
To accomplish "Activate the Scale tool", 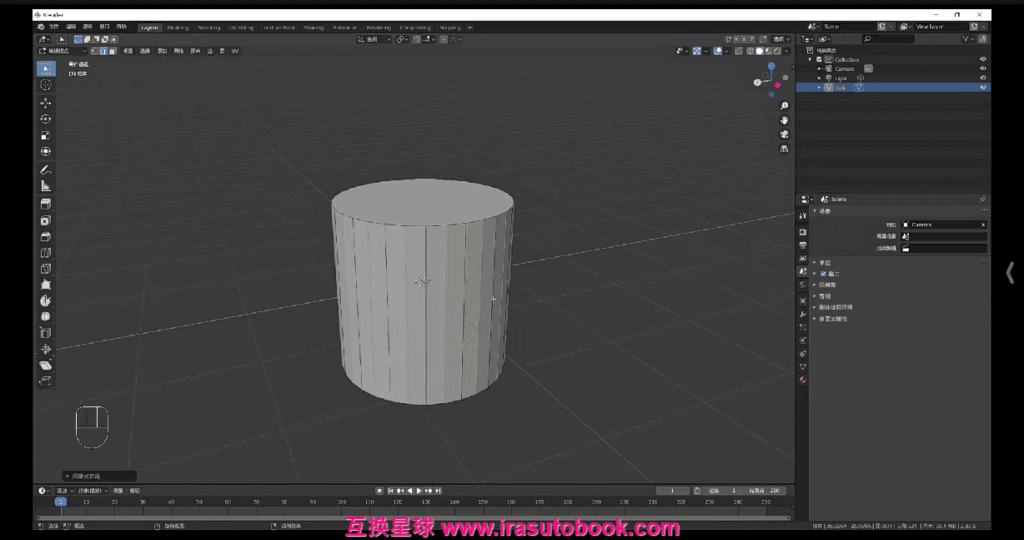I will click(x=46, y=135).
